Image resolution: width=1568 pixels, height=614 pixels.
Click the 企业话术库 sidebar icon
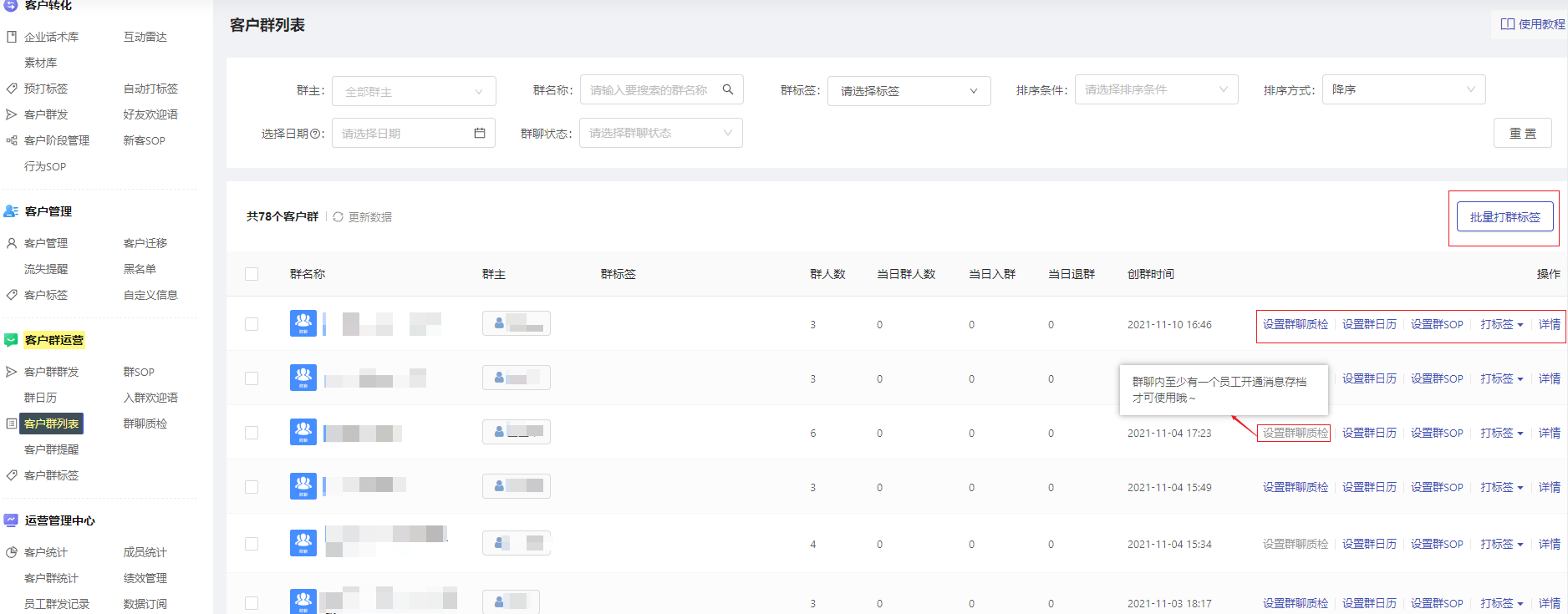click(12, 37)
